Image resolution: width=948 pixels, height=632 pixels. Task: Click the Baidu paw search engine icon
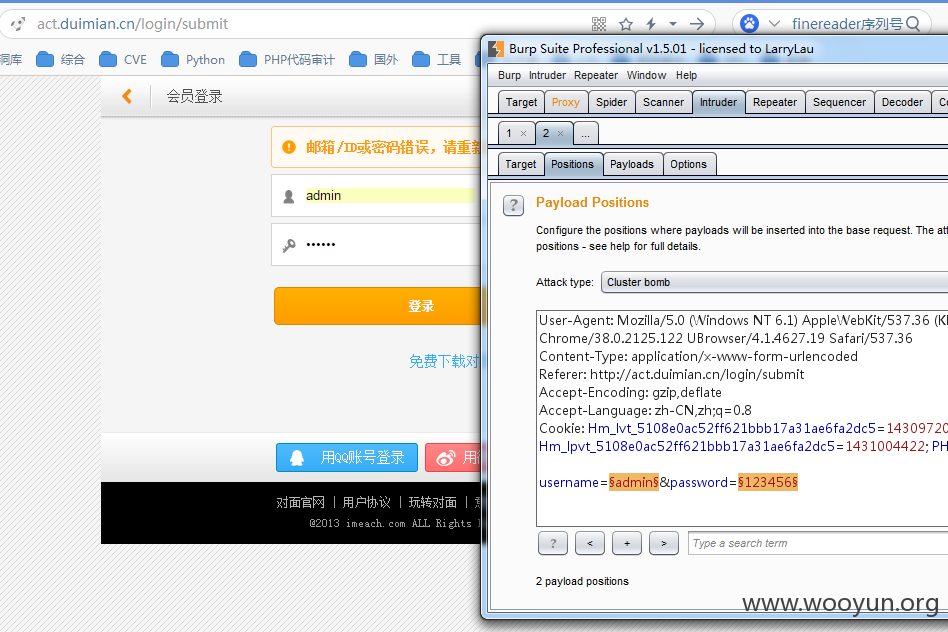749,24
